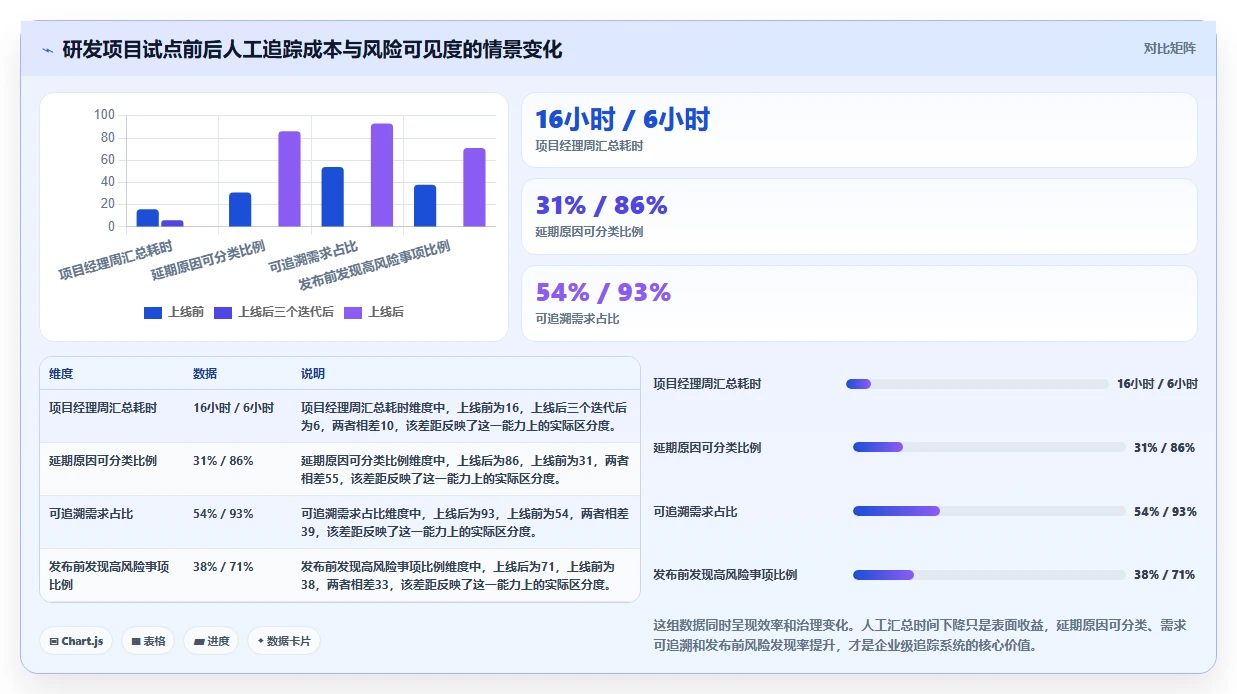Click the summary paragraph starting 这组数据同时呈现
The height and width of the screenshot is (694, 1237).
point(920,635)
